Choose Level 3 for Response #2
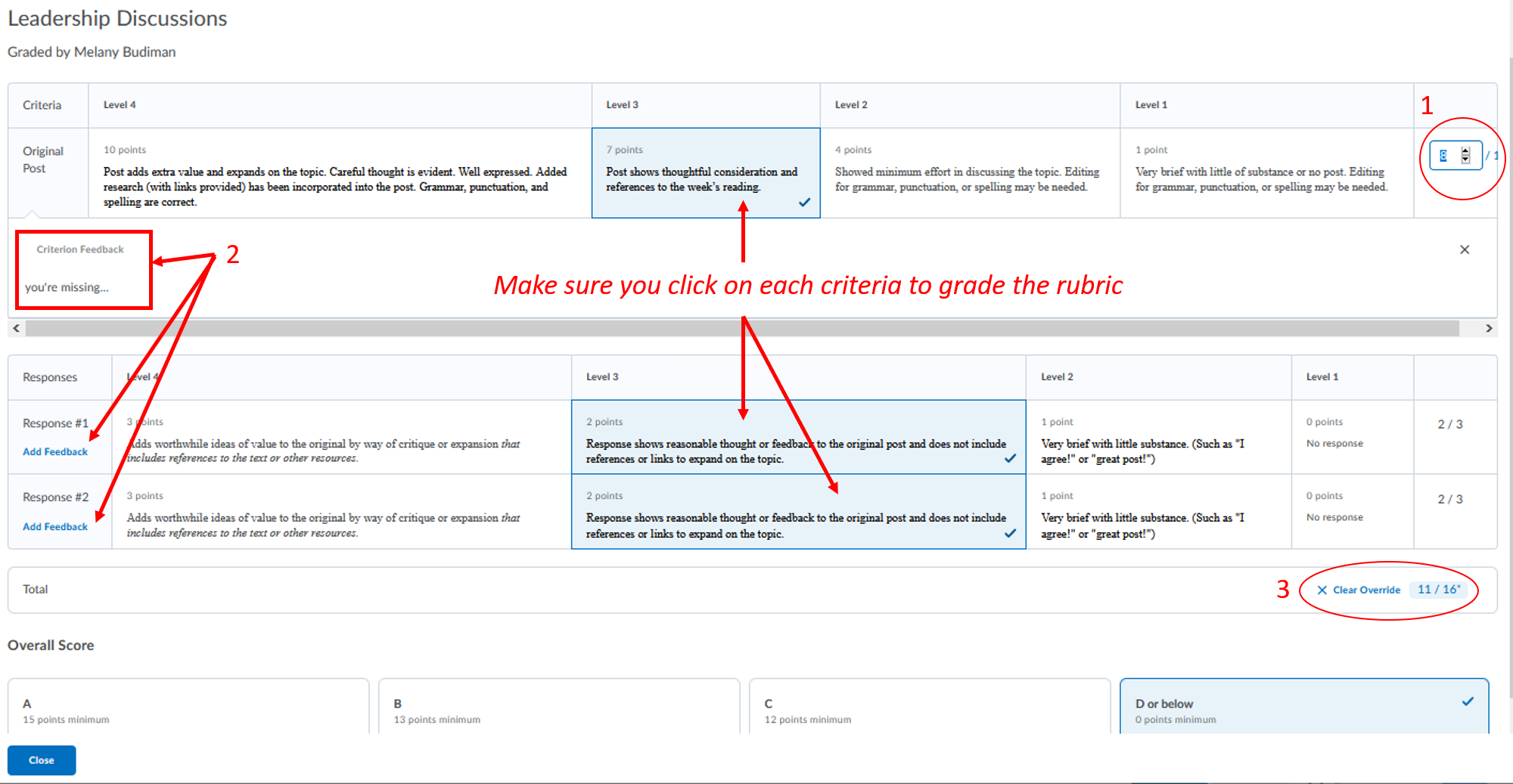 (x=797, y=513)
